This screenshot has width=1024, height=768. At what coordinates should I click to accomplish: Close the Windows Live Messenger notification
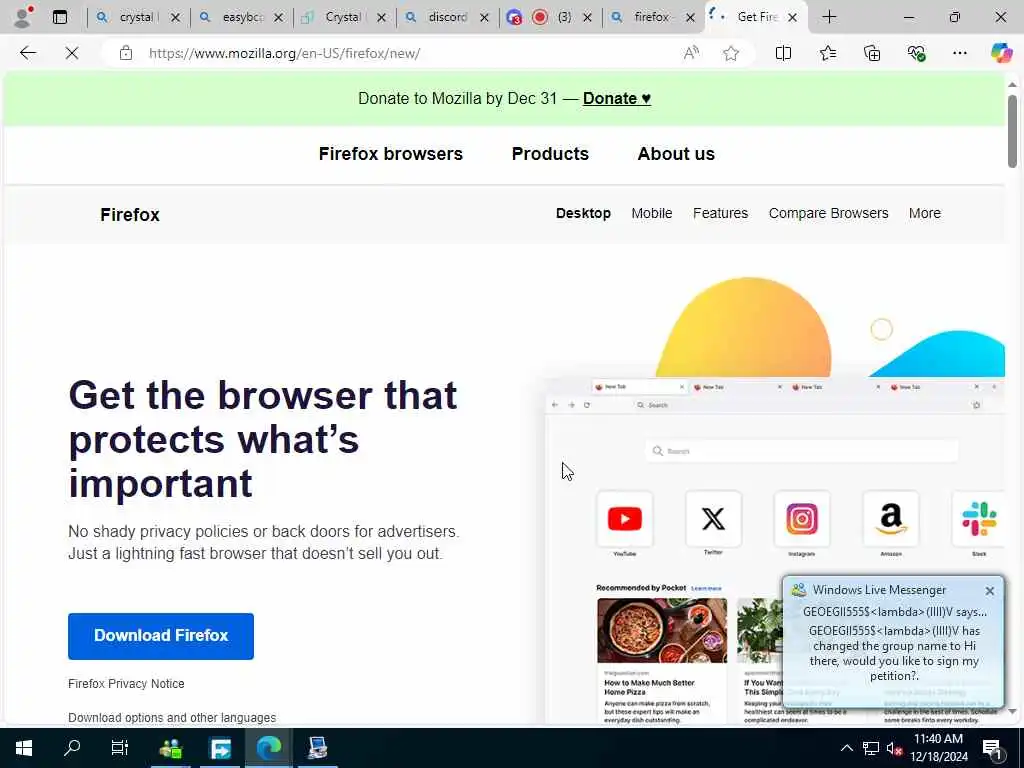click(989, 591)
